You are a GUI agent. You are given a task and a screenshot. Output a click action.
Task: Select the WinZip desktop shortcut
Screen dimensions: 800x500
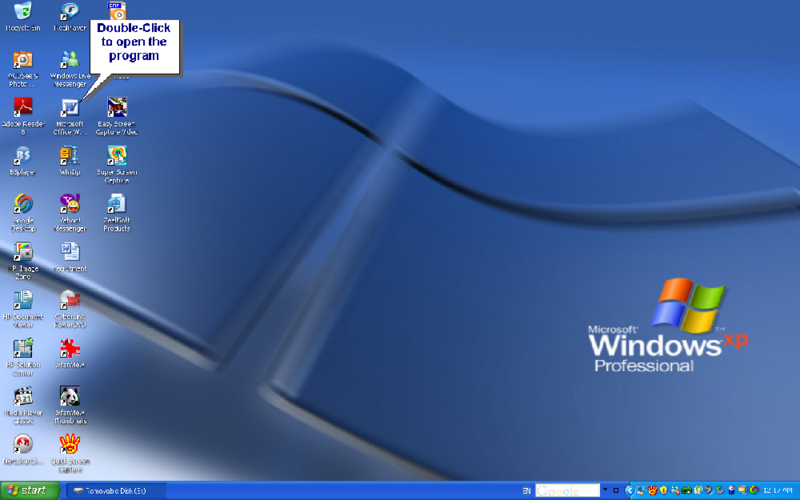(x=70, y=161)
